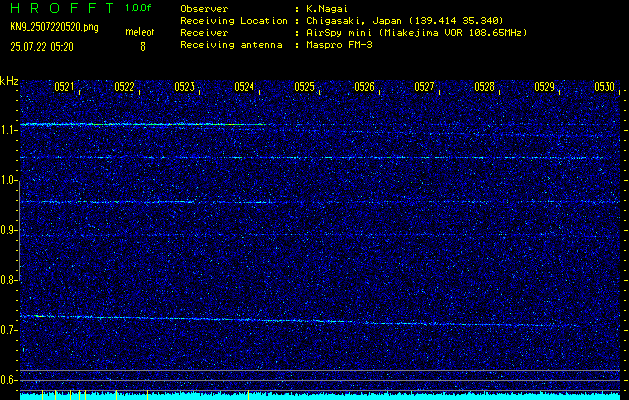Image resolution: width=629 pixels, height=400 pixels.
Task: Click the Receiving antenna label
Action: tap(231, 45)
